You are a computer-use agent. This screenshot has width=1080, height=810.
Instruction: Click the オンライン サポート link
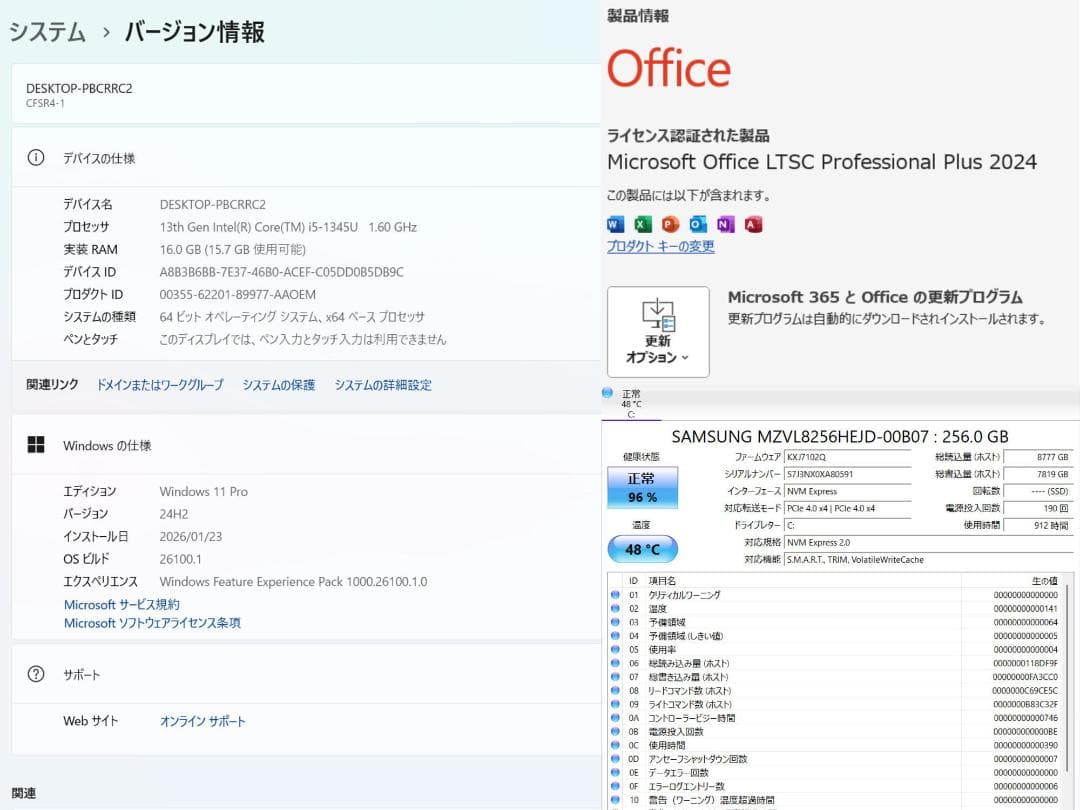[x=204, y=720]
